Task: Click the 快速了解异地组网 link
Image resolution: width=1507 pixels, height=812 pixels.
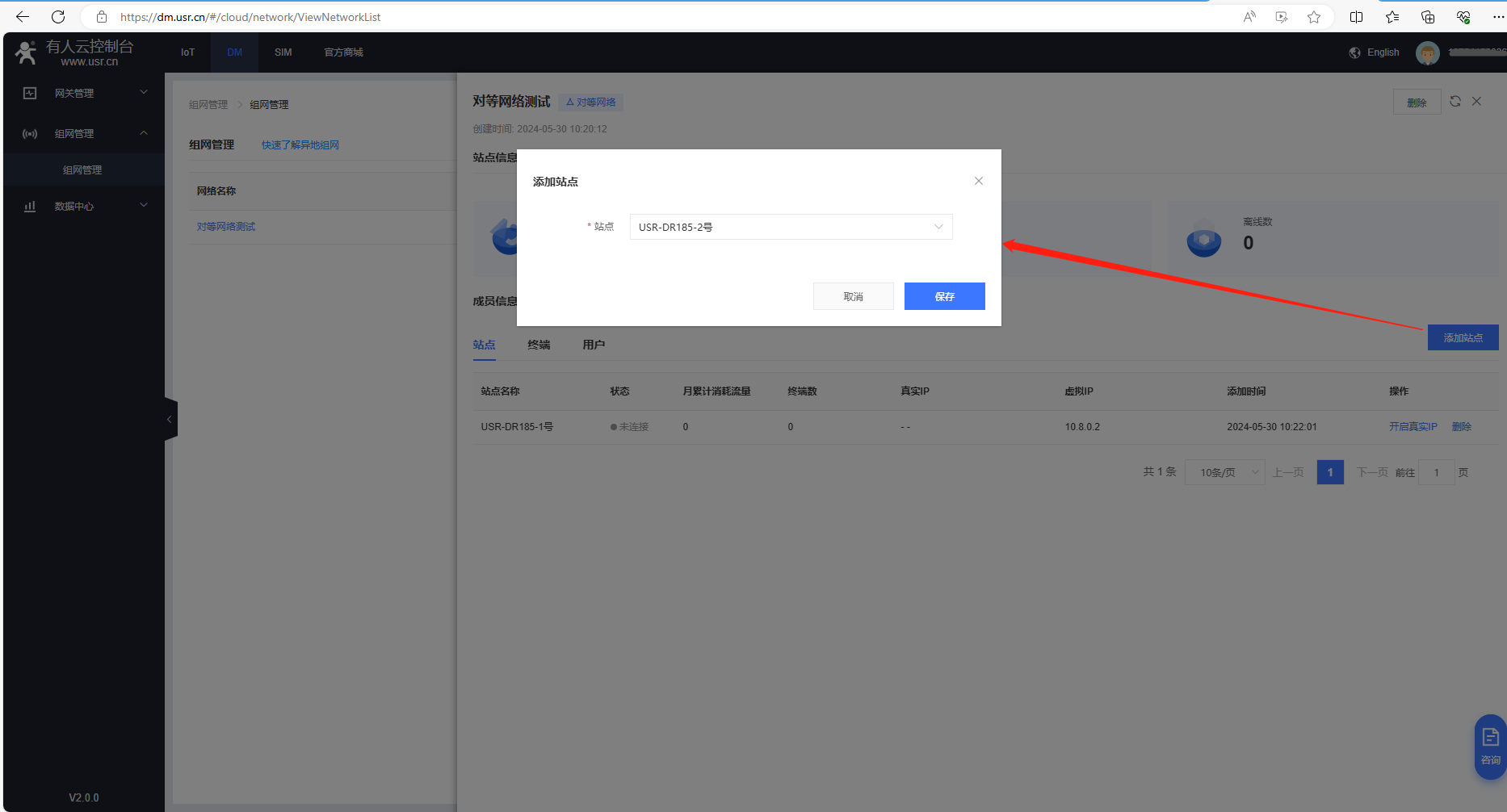Action: tap(300, 145)
